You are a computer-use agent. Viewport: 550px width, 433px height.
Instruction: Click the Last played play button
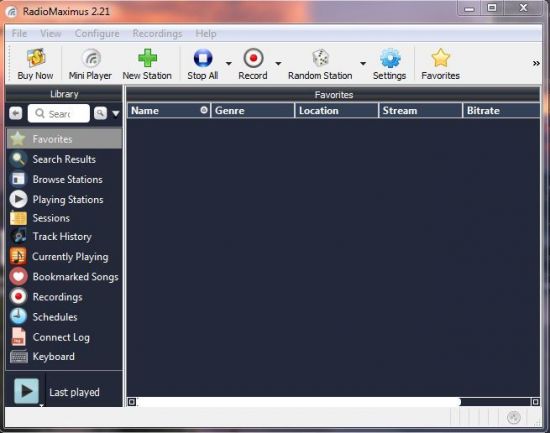pyautogui.click(x=26, y=391)
